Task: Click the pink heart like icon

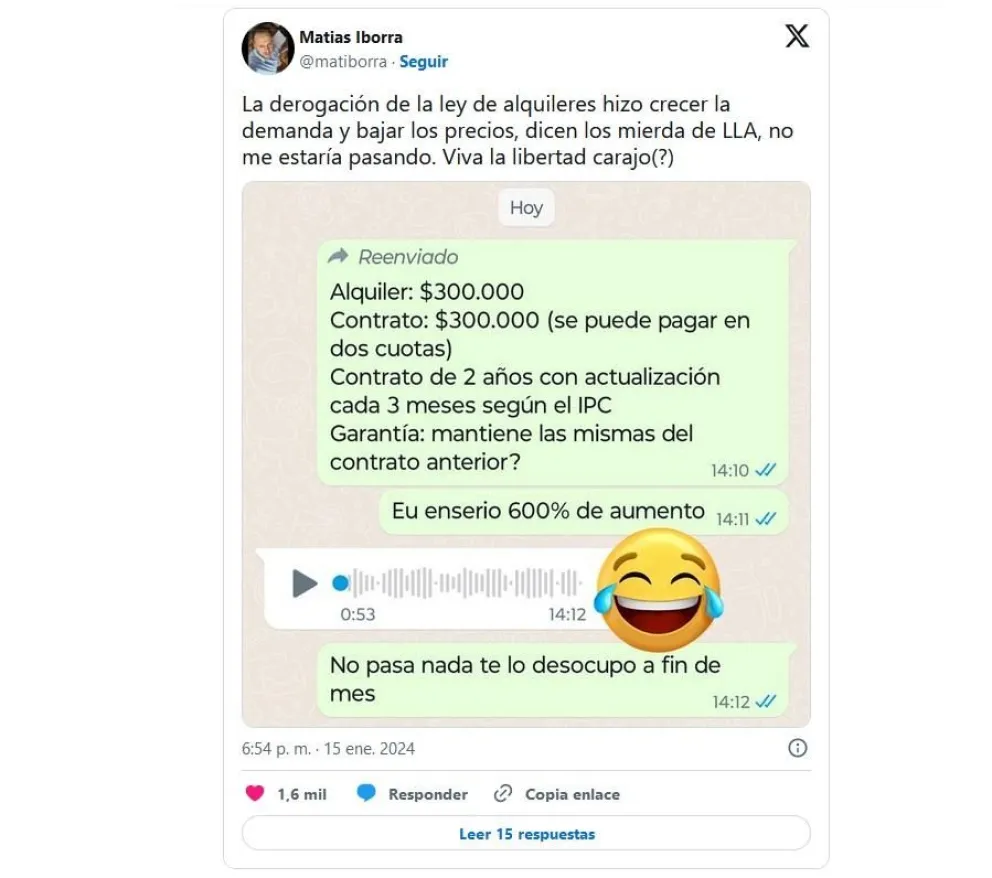Action: tap(255, 793)
